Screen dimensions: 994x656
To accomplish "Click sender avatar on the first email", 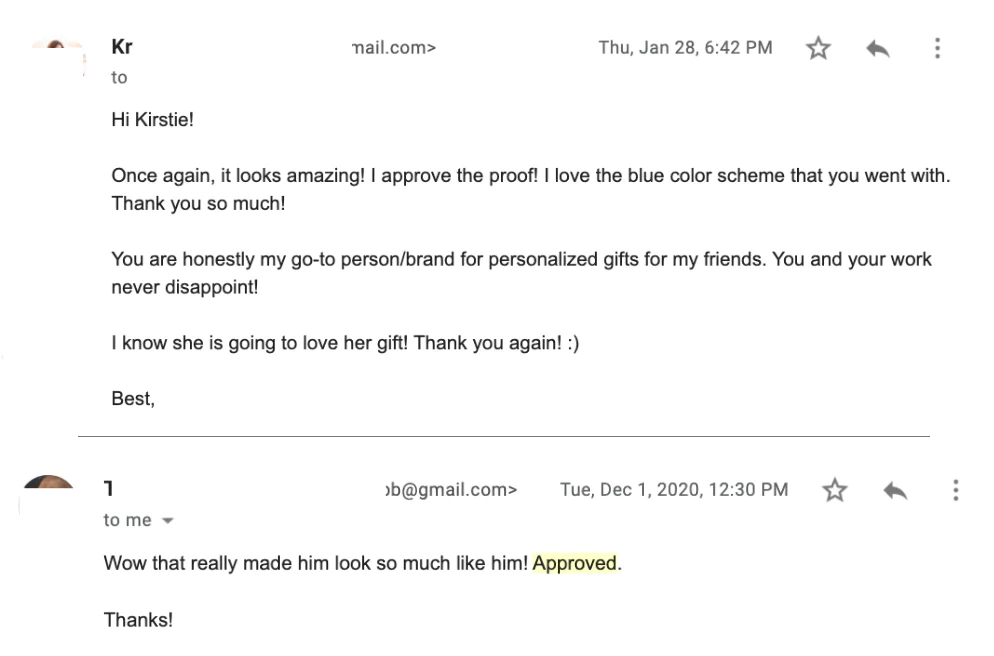I will (x=56, y=47).
